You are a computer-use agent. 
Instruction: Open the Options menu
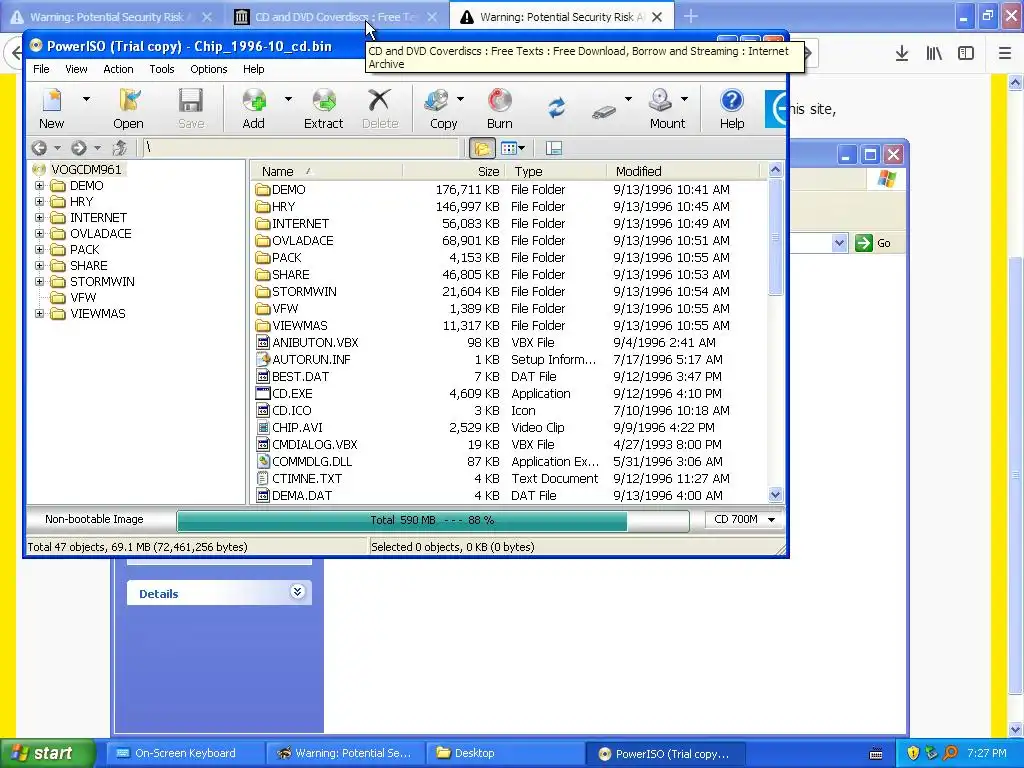tap(209, 69)
